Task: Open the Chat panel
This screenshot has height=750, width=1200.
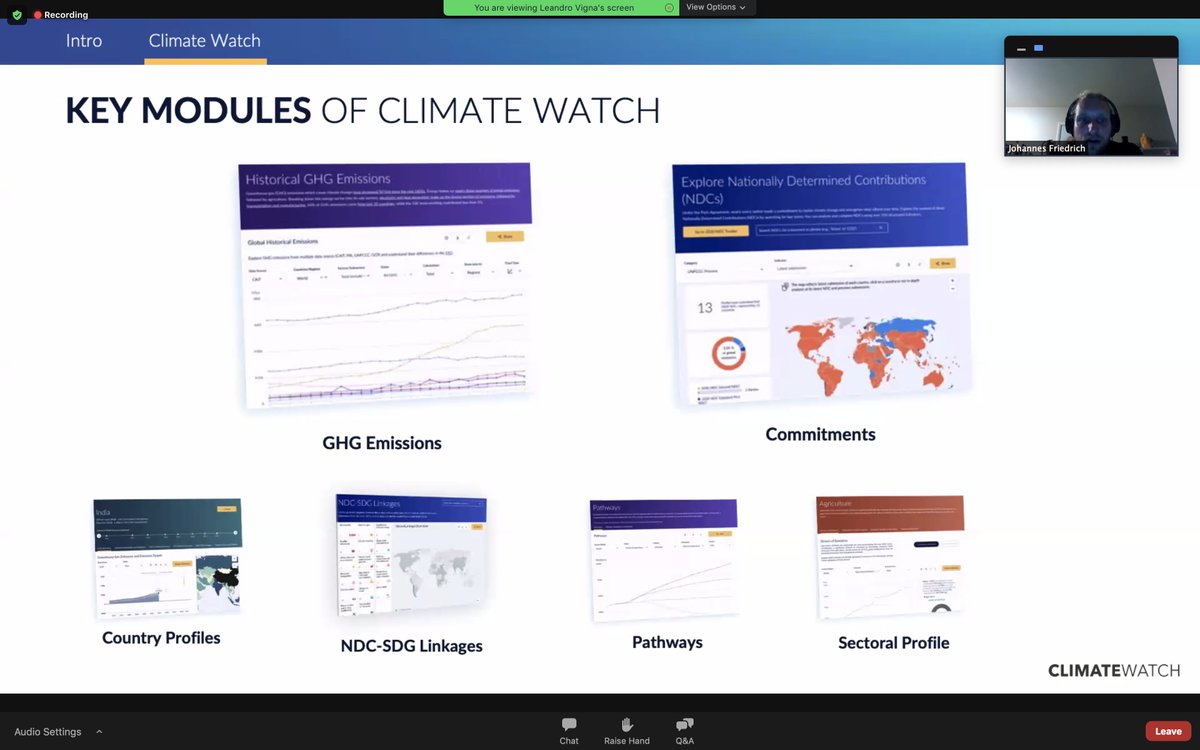Action: coord(569,731)
